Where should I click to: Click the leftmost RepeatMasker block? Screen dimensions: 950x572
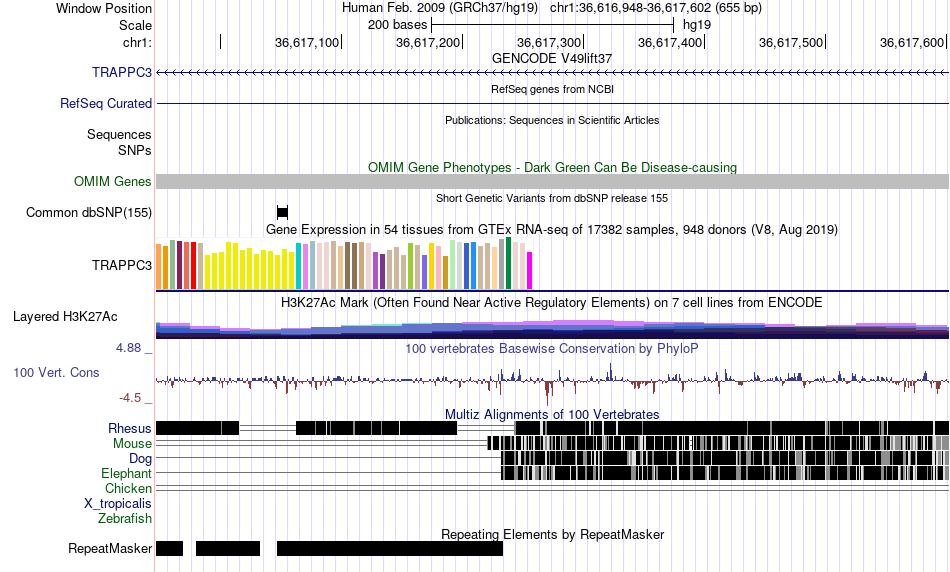169,548
